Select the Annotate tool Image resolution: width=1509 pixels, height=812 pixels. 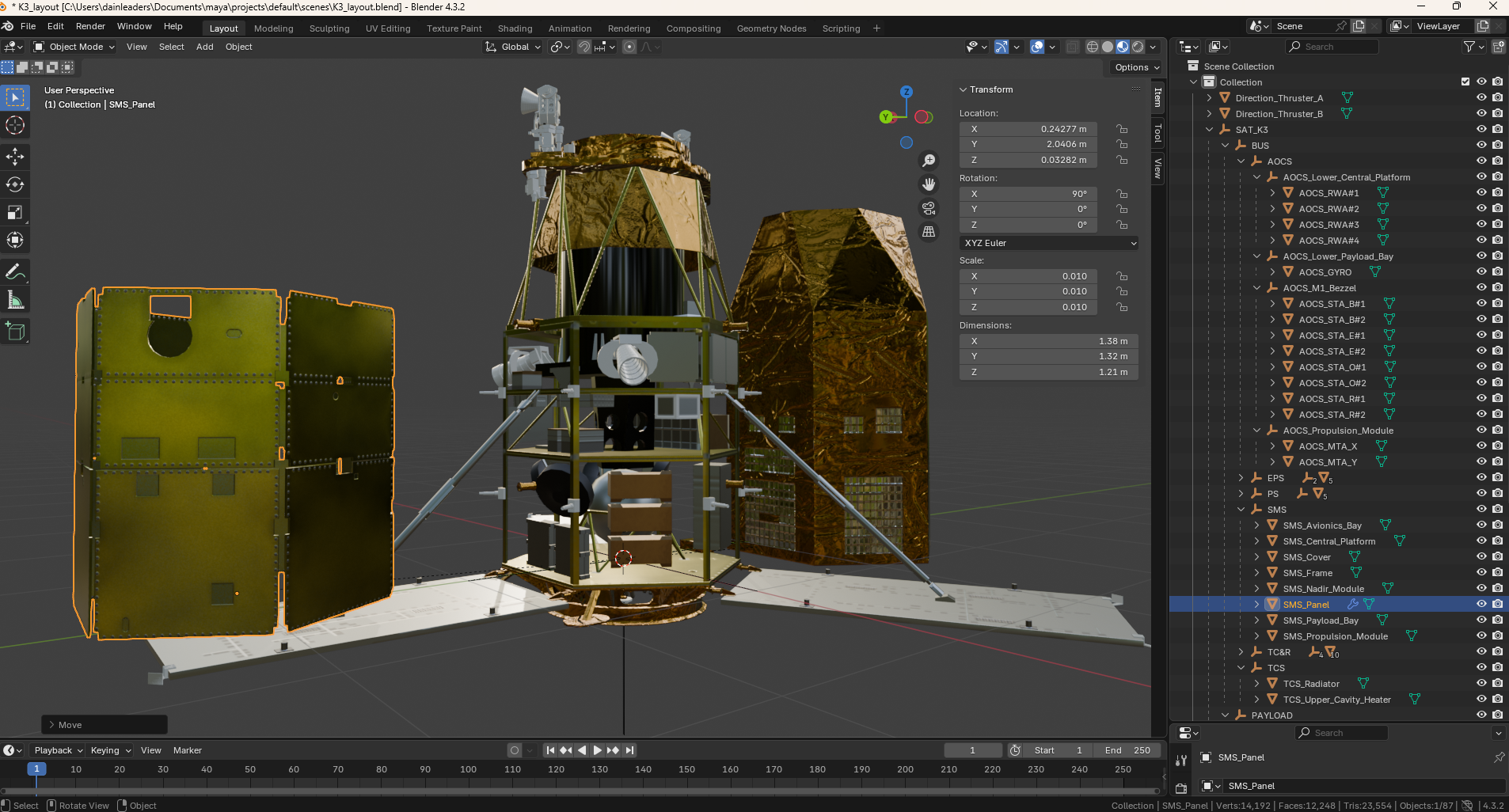[15, 272]
